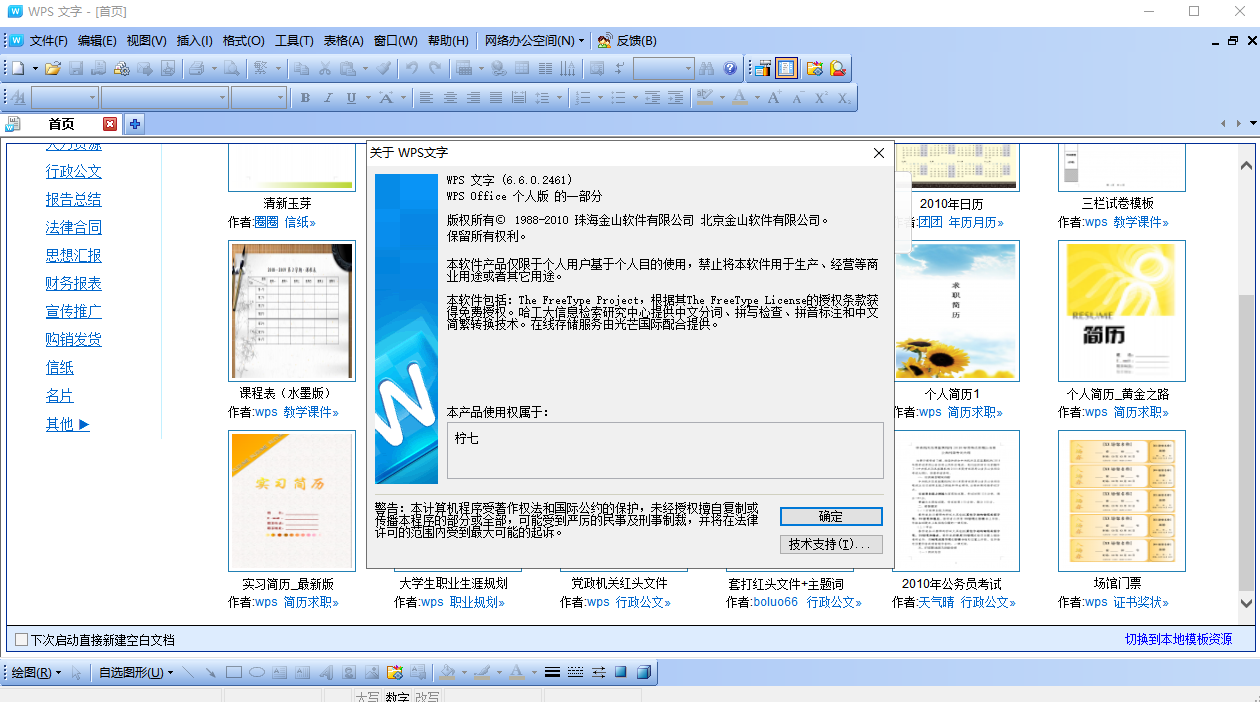Open the 文件(F) menu
Image resolution: width=1260 pixels, height=702 pixels.
(48, 41)
